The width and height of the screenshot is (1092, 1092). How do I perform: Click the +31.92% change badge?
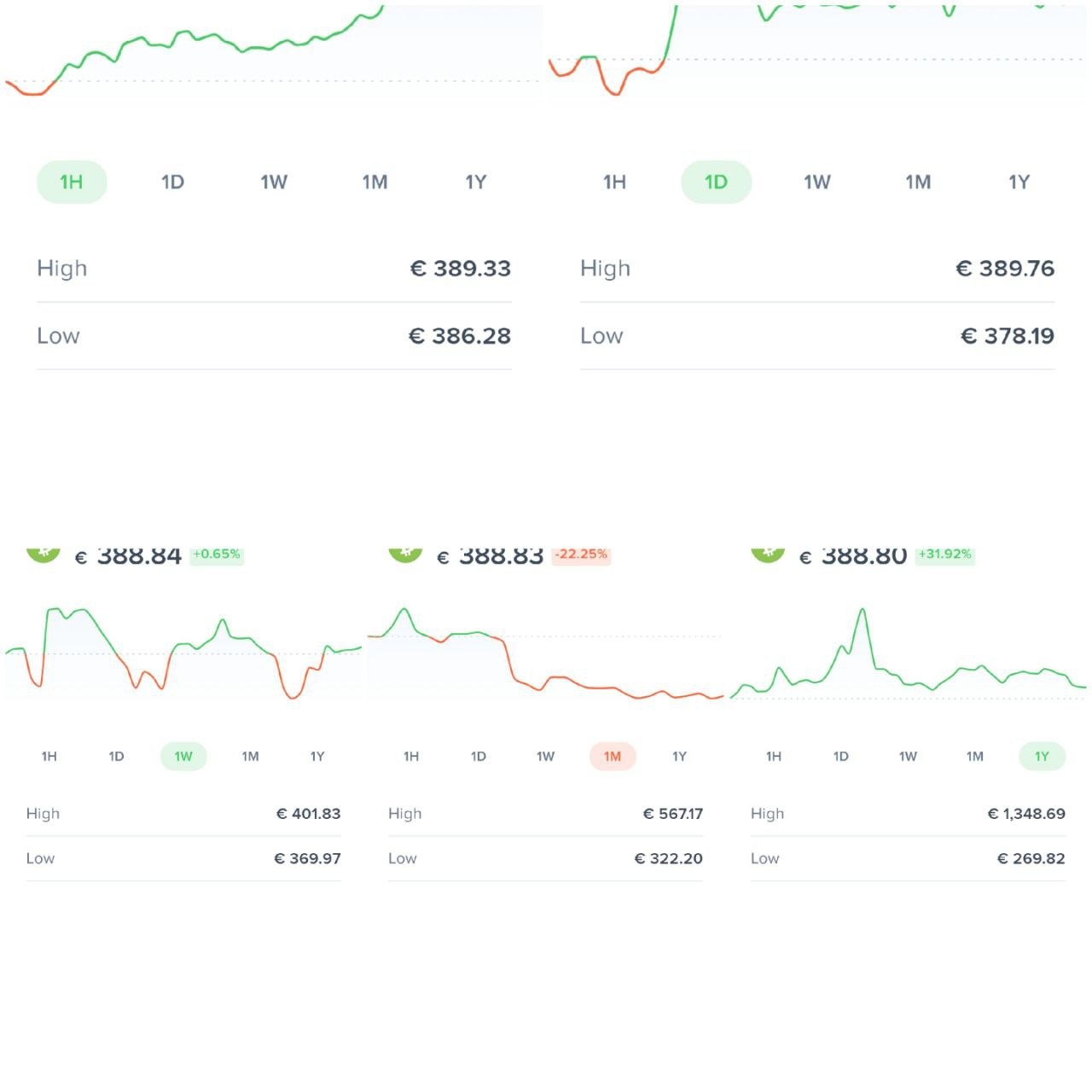click(x=945, y=555)
